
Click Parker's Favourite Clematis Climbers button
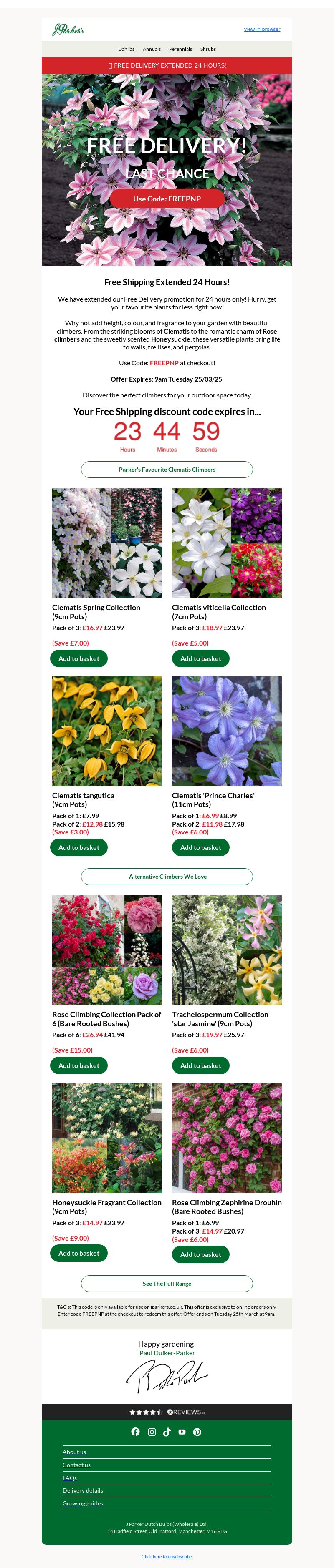pos(167,469)
